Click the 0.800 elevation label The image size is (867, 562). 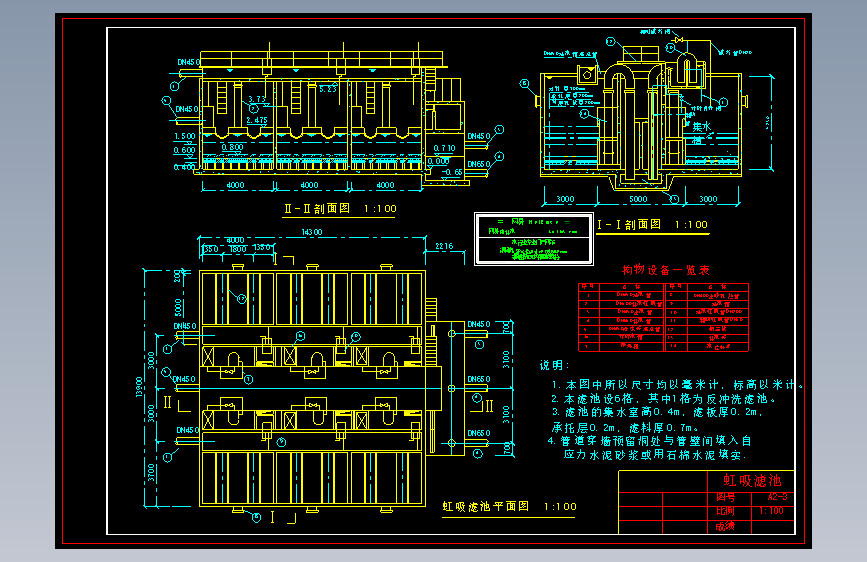232,147
